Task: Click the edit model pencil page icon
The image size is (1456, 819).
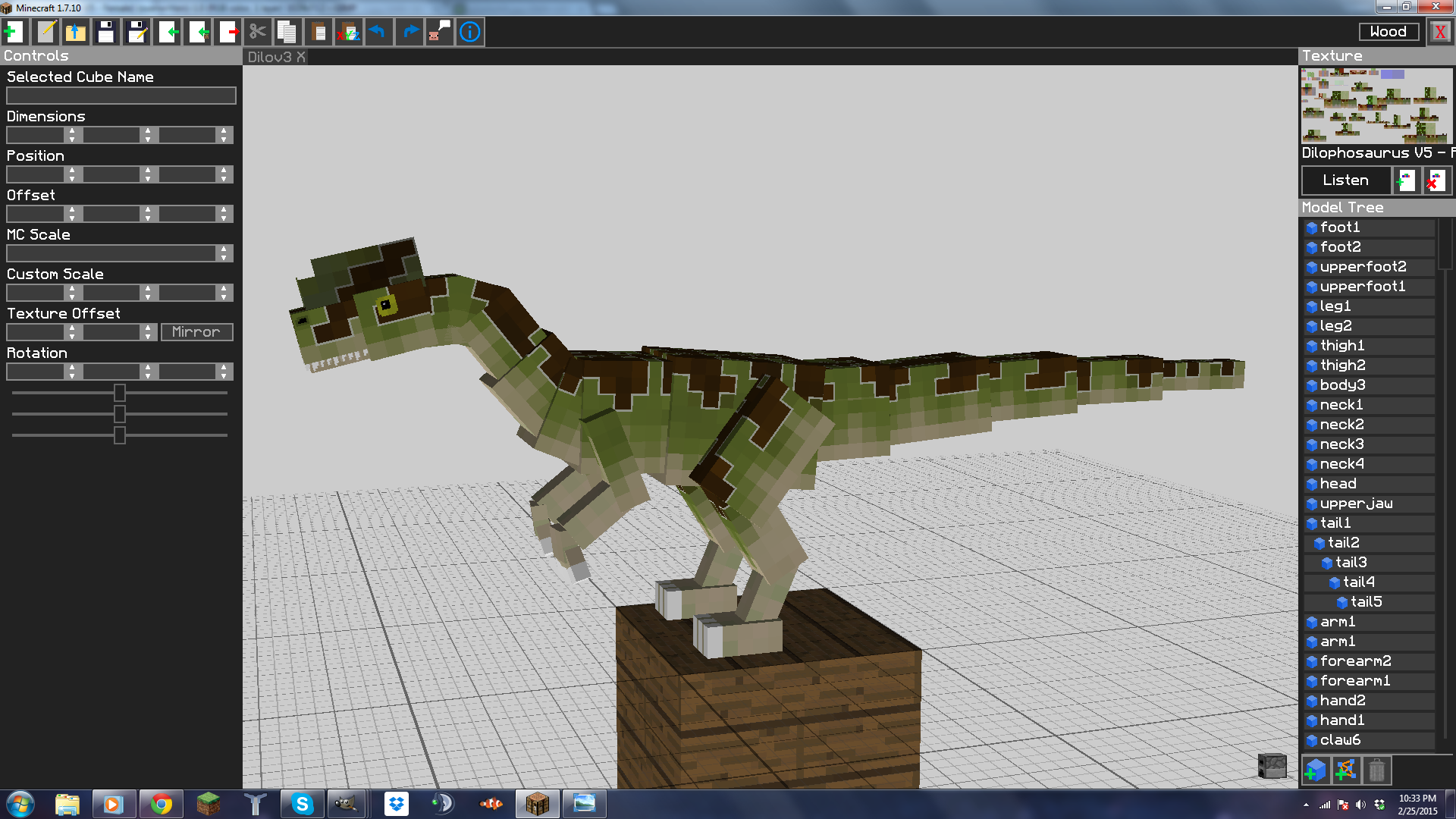Action: point(45,32)
